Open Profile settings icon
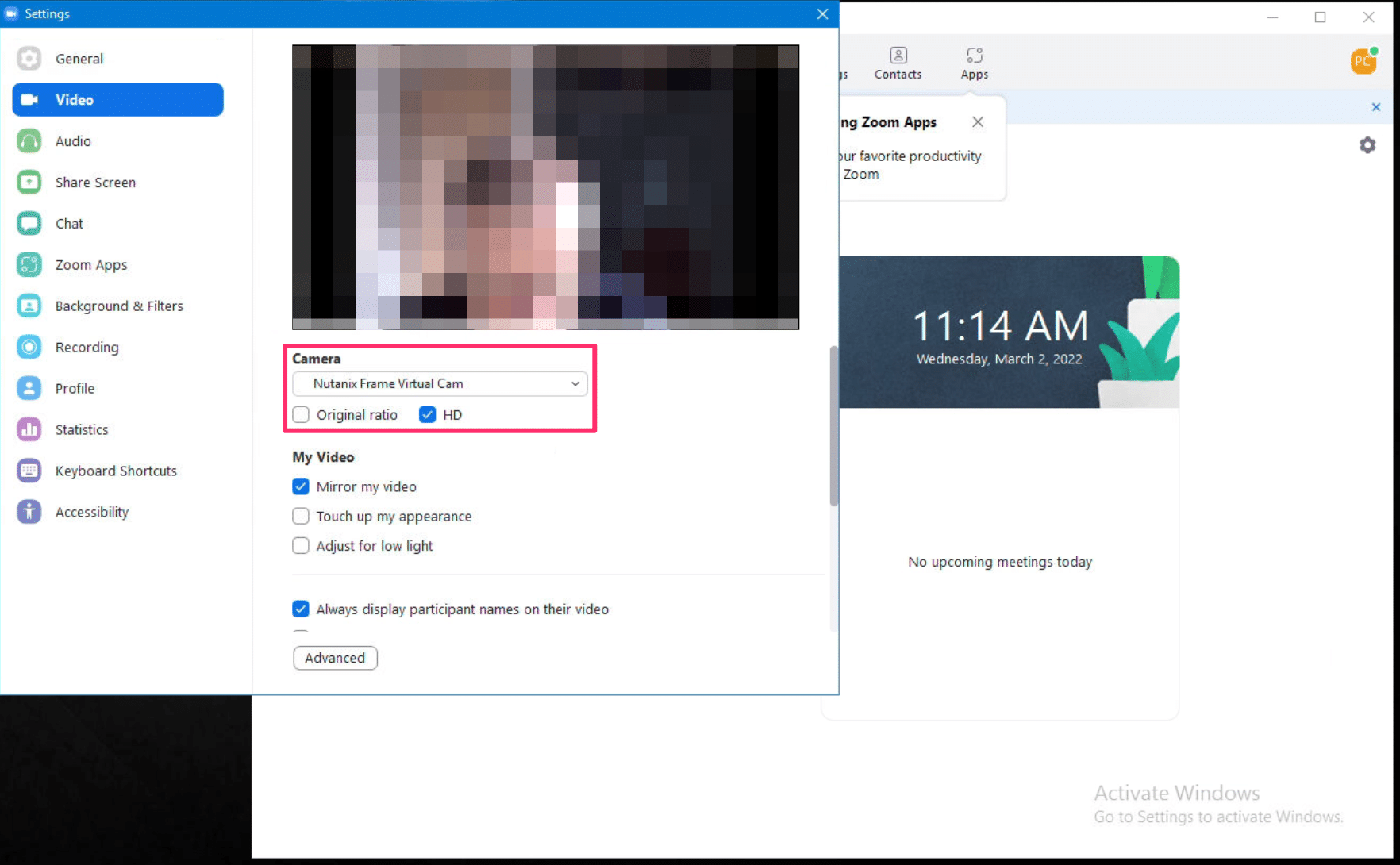Image resolution: width=1400 pixels, height=865 pixels. click(x=29, y=388)
